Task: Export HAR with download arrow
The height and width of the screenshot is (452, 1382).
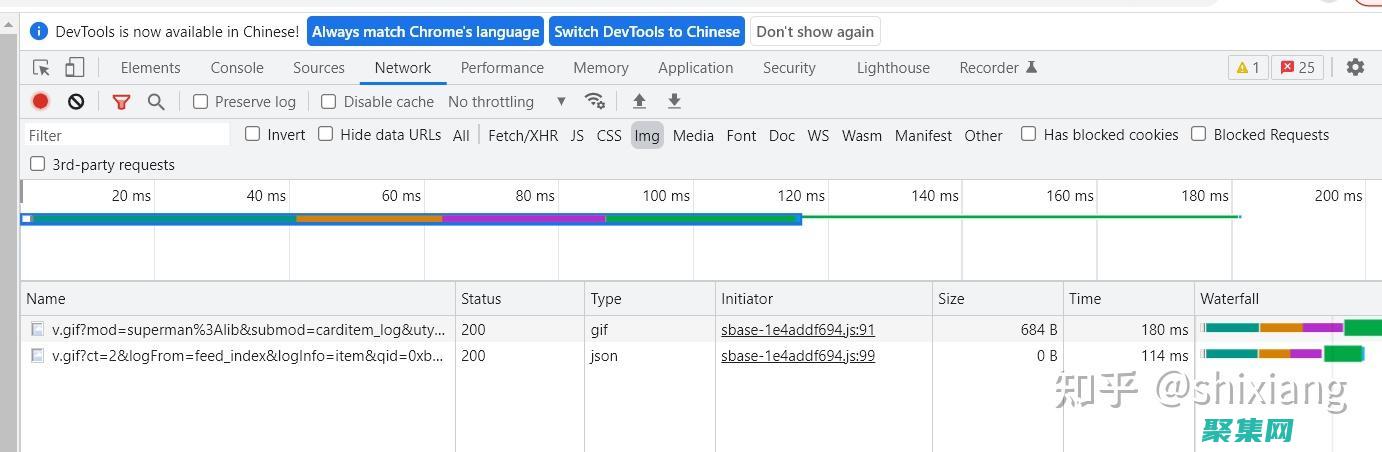Action: click(x=674, y=101)
